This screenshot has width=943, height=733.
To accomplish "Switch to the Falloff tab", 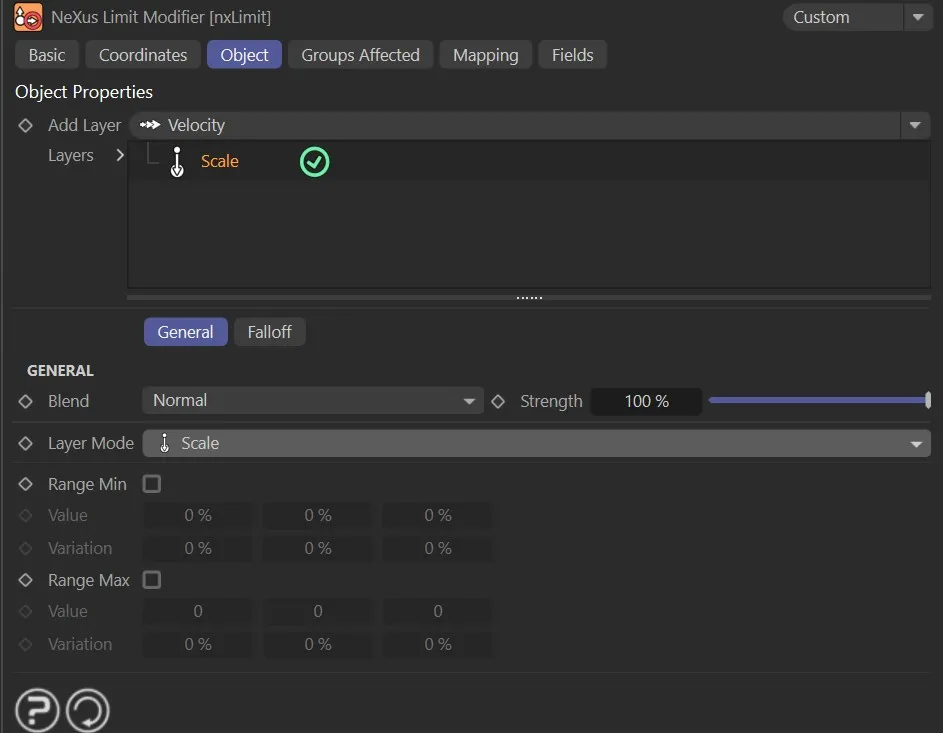I will tap(269, 332).
